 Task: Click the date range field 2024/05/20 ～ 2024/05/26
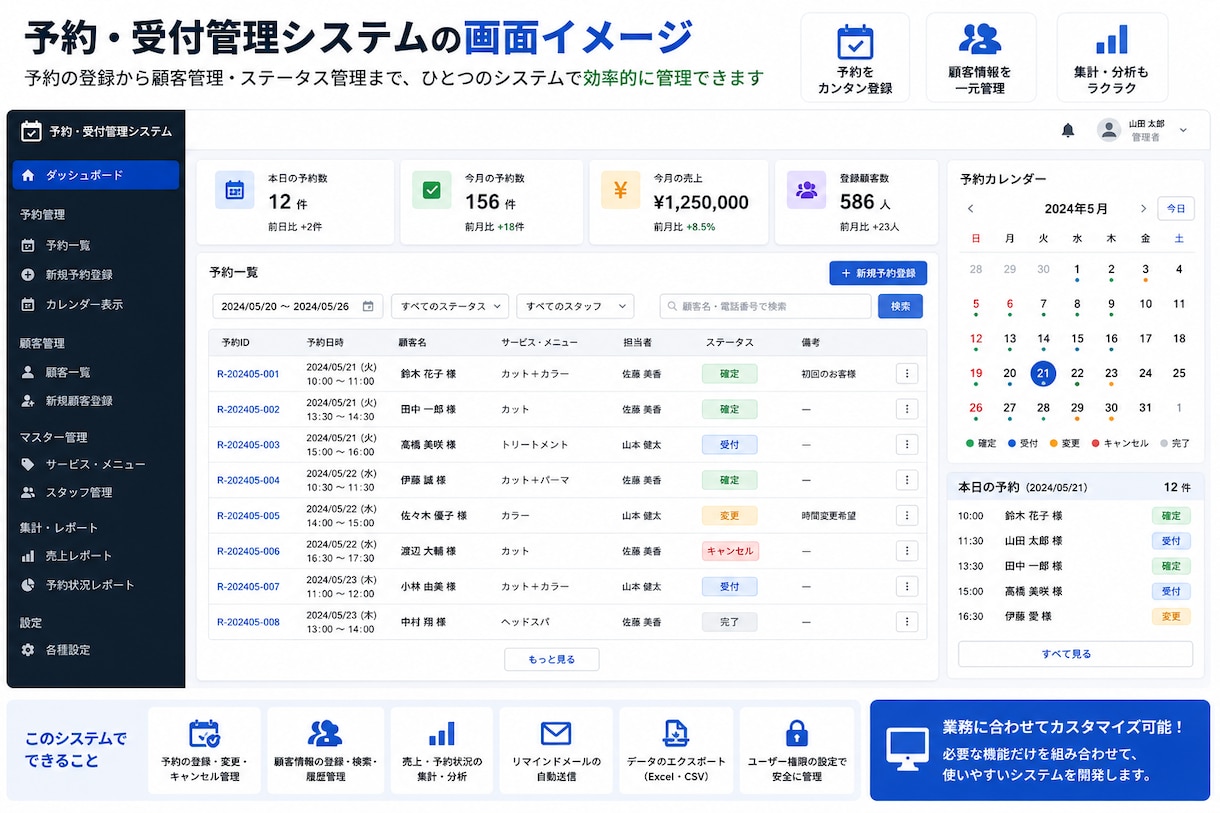pos(298,306)
